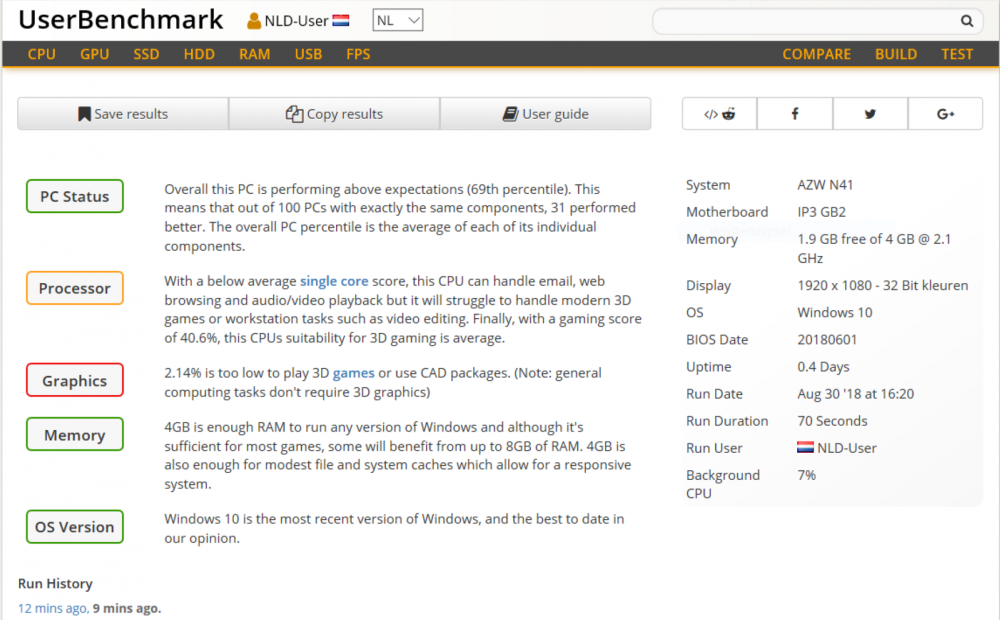Share results on Facebook
Image resolution: width=1000 pixels, height=620 pixels.
click(795, 114)
